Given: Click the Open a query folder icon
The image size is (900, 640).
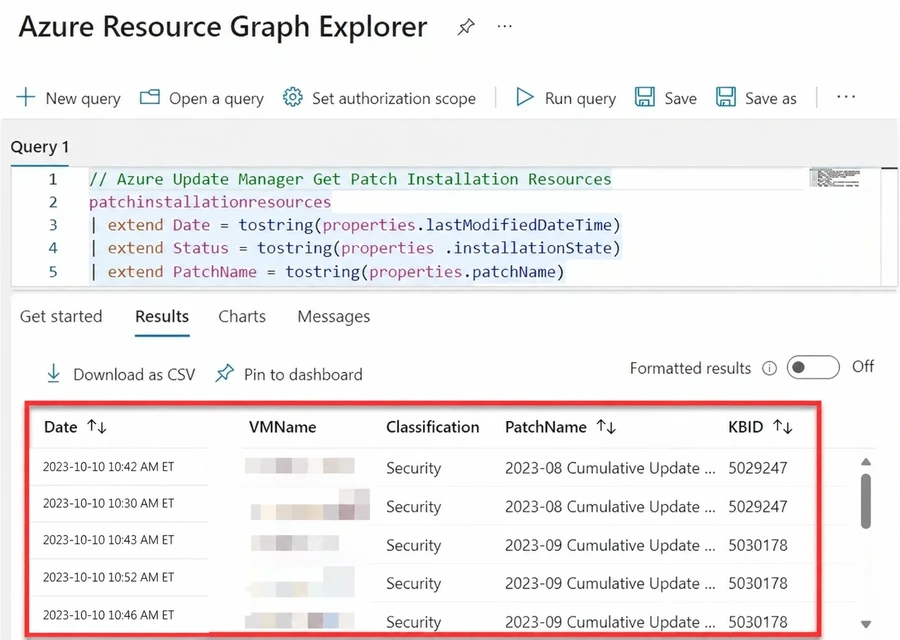Looking at the screenshot, I should pos(150,97).
